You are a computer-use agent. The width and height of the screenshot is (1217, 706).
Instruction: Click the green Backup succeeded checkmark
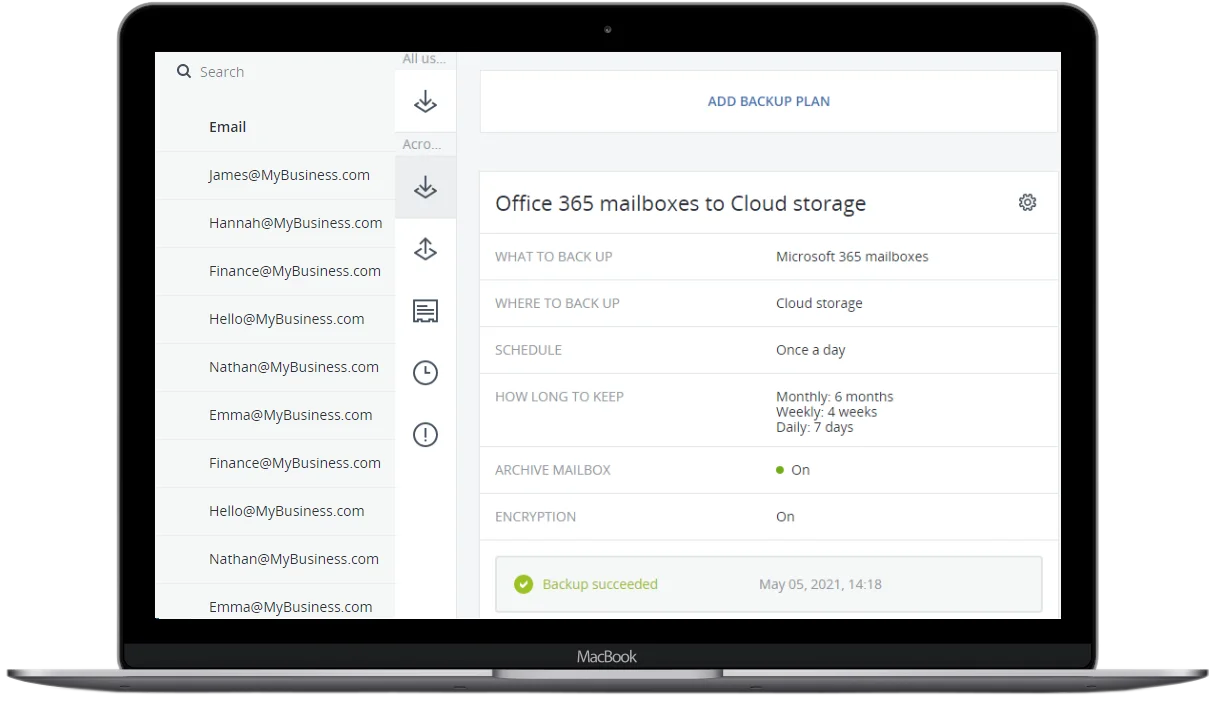coord(523,584)
